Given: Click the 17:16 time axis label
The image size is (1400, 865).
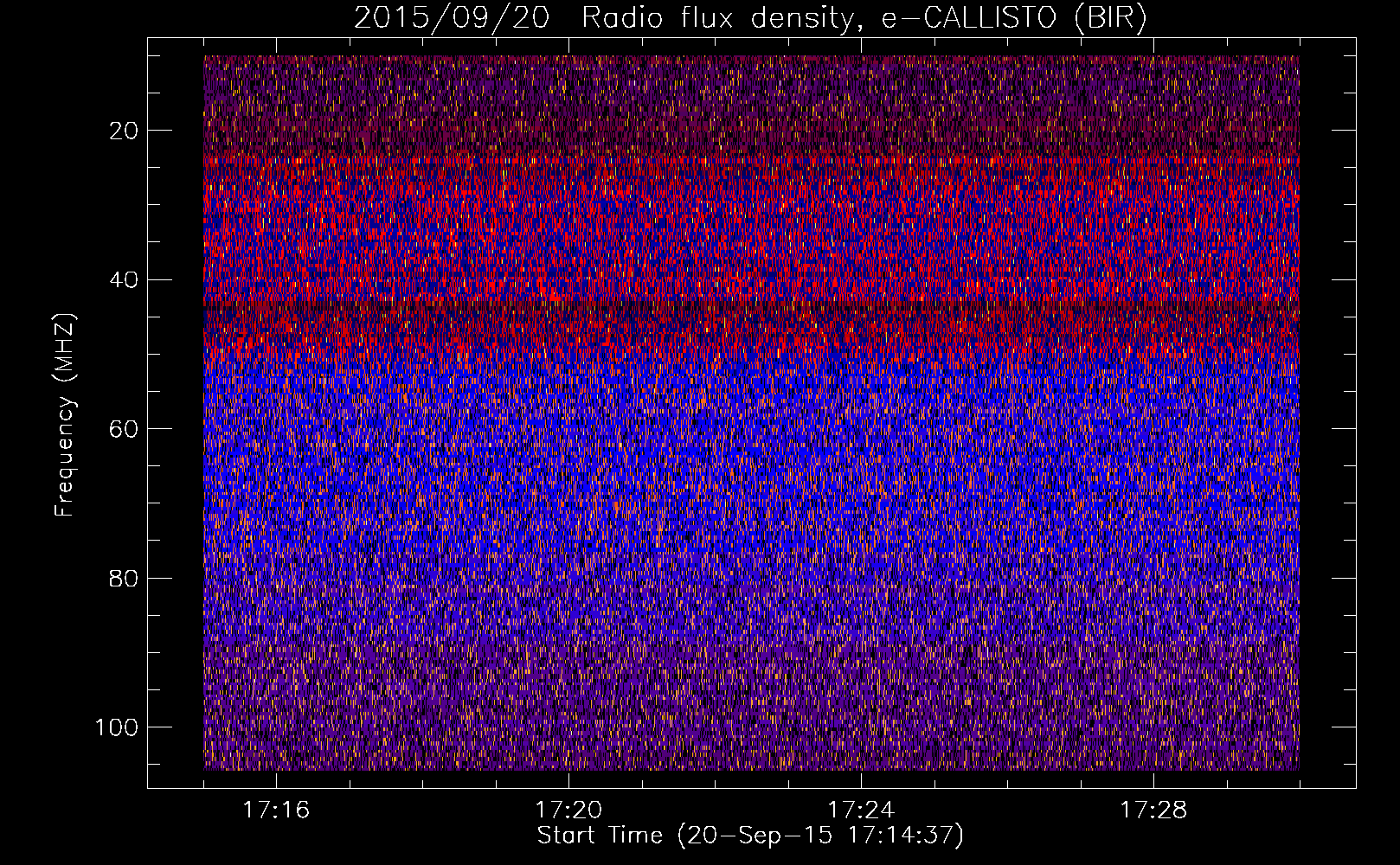Looking at the screenshot, I should (x=276, y=811).
